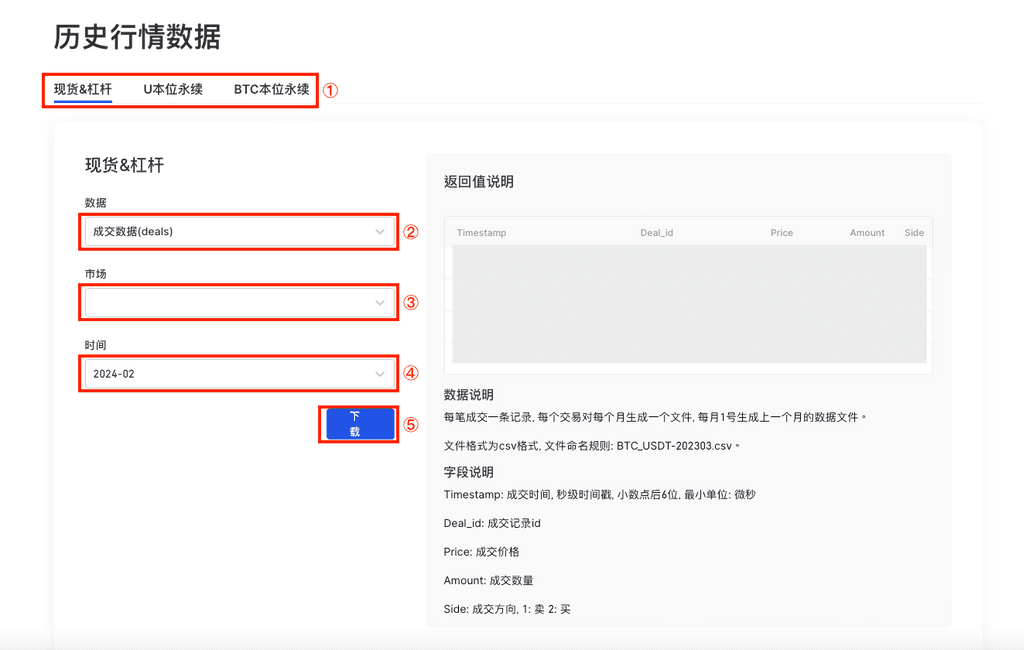The image size is (1024, 650).
Task: Click the red circled number ② marker
Action: (x=410, y=232)
